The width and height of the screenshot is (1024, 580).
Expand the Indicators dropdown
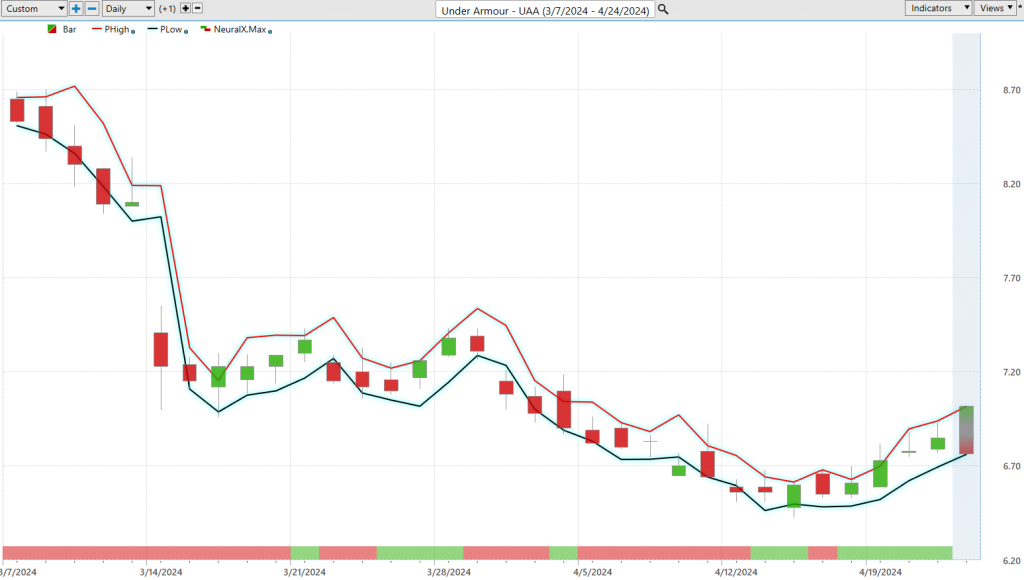tap(938, 8)
